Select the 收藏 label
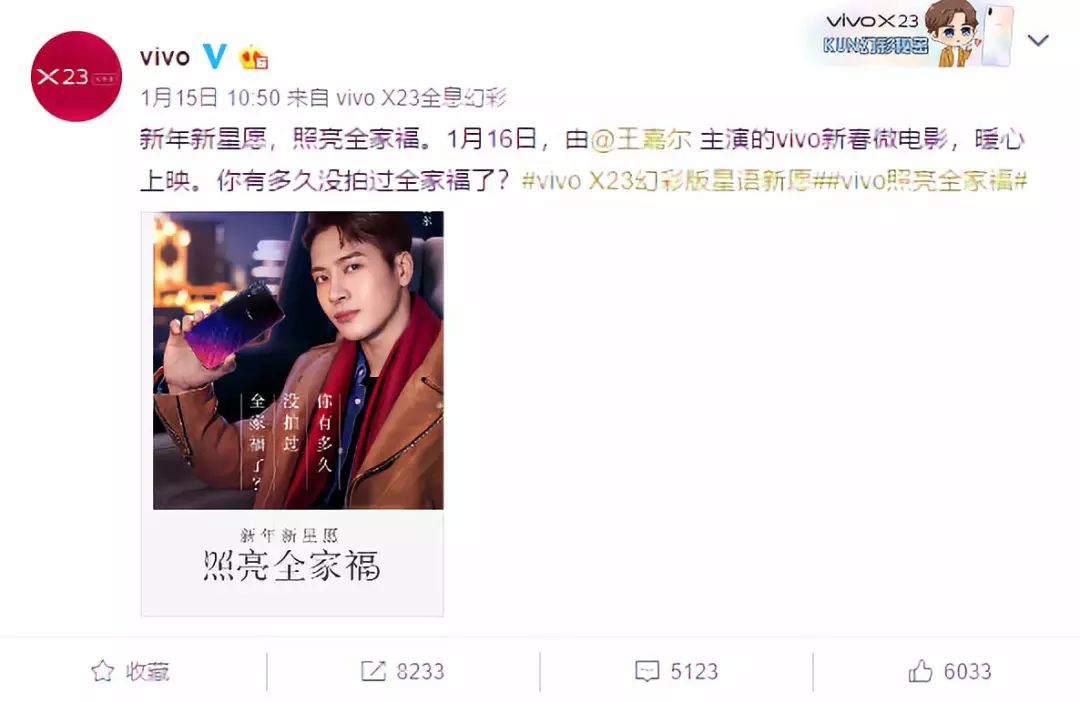 point(147,671)
